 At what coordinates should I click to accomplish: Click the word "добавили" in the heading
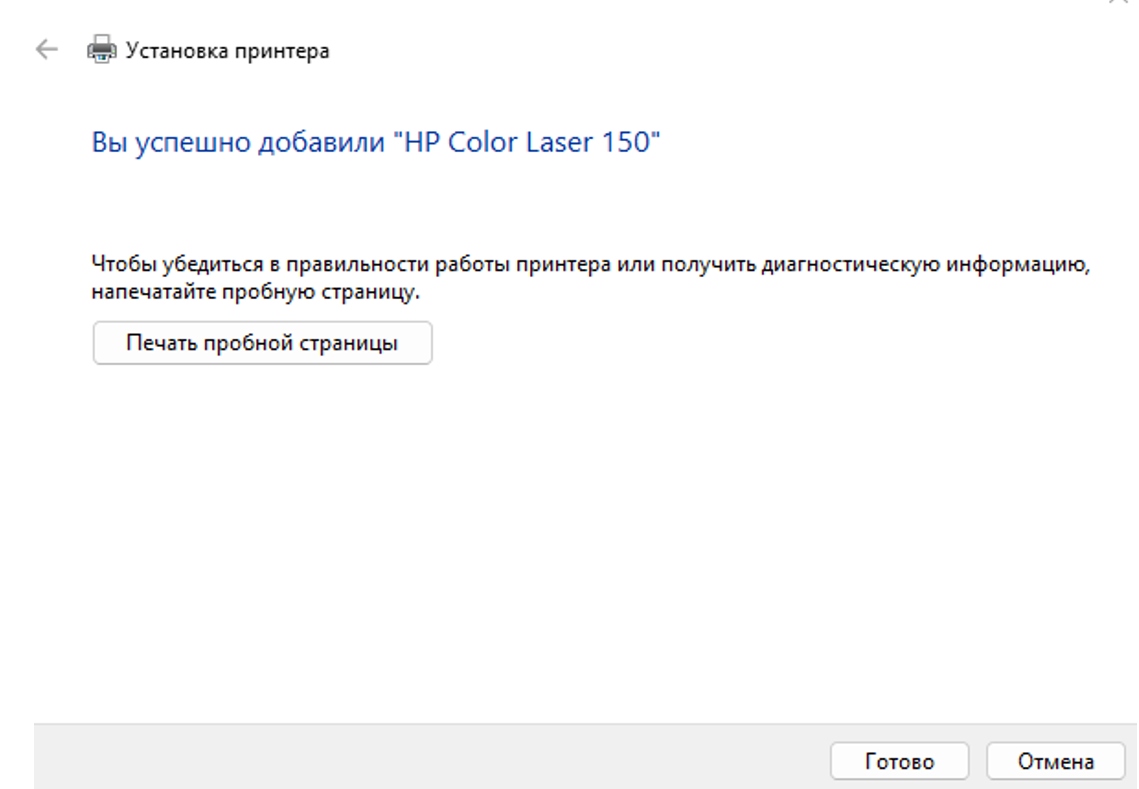[320, 142]
